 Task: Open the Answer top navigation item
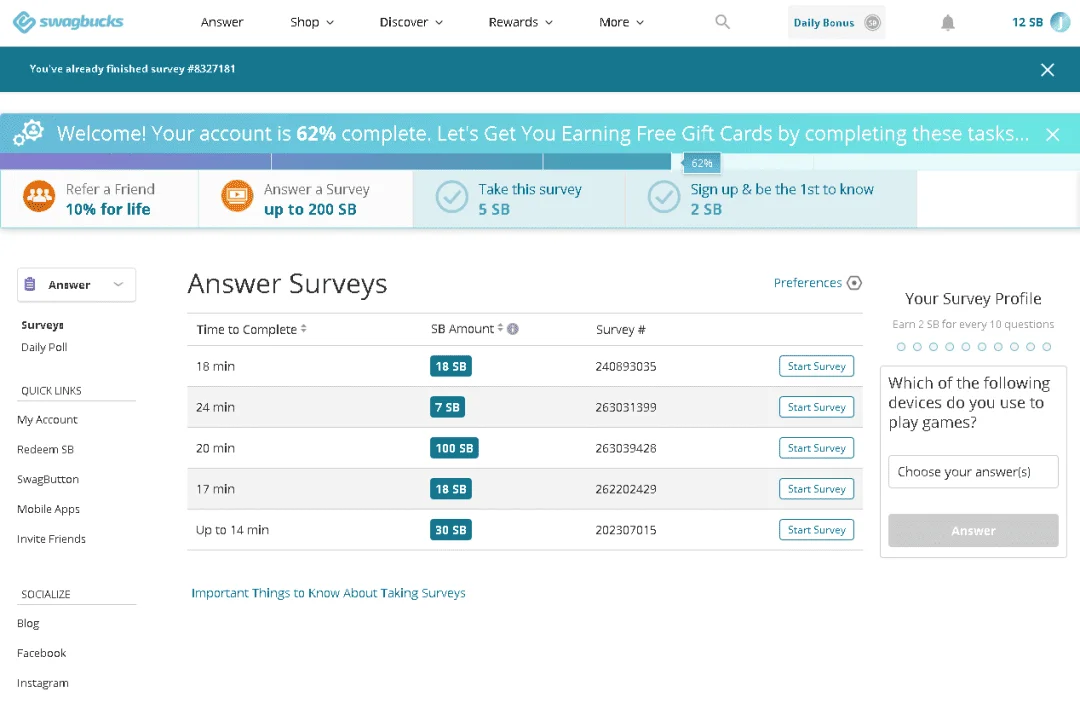222,22
